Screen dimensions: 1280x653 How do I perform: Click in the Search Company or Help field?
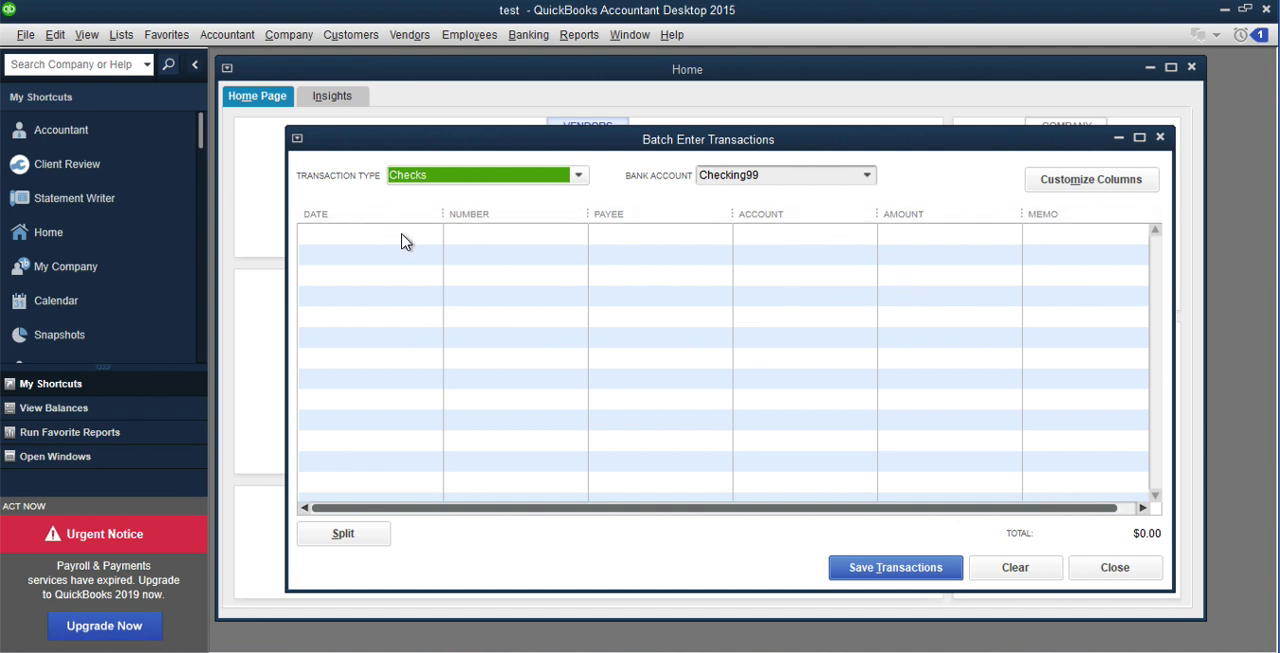72,64
